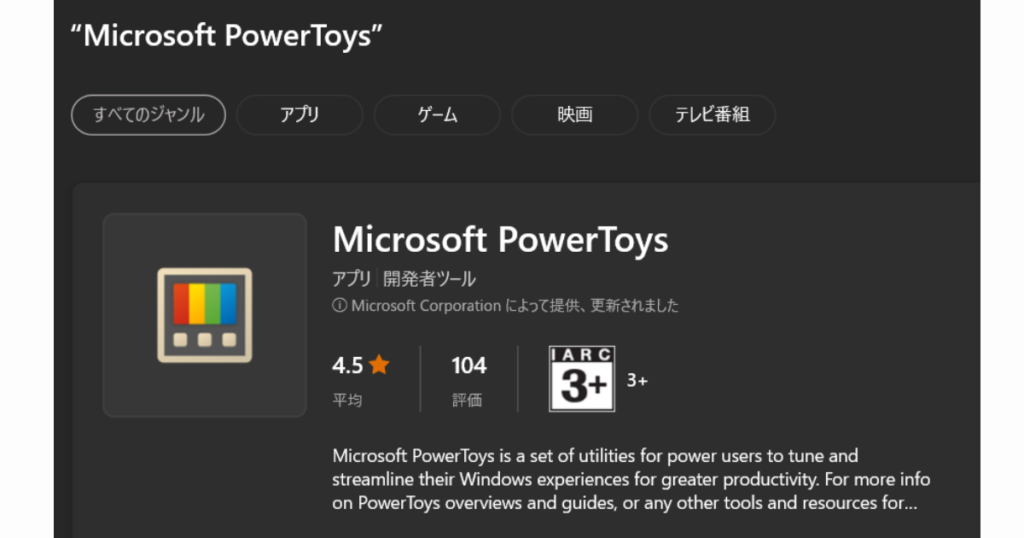Click the 平均 label under the rating
The width and height of the screenshot is (1024, 538).
[347, 400]
